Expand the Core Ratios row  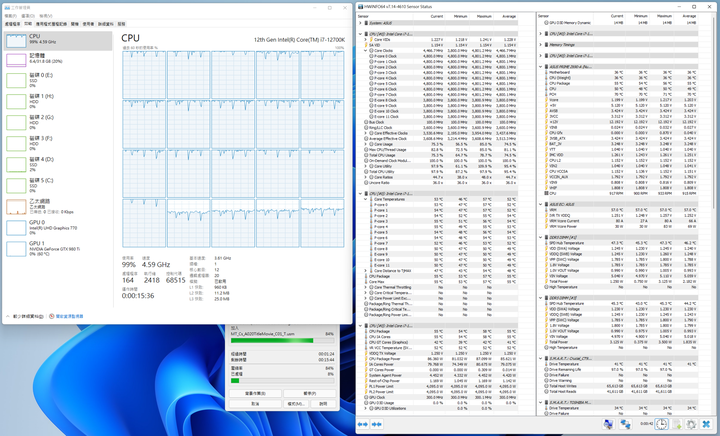[x=366, y=177]
